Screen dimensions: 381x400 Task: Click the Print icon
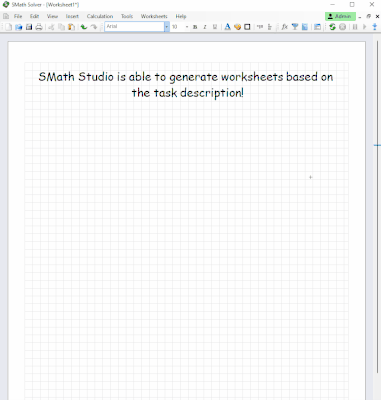(x=39, y=27)
